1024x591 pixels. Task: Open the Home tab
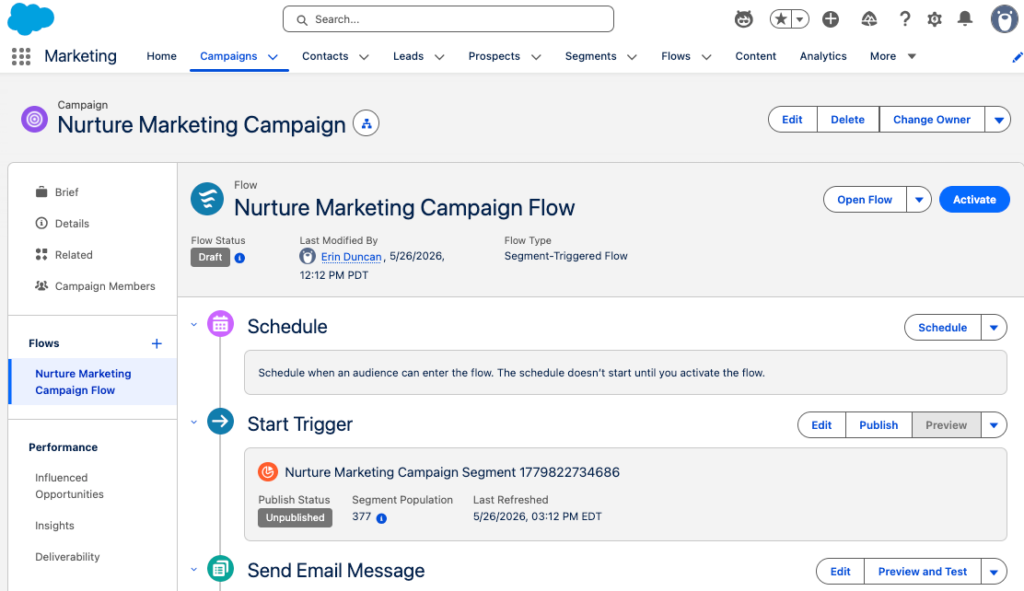(161, 56)
